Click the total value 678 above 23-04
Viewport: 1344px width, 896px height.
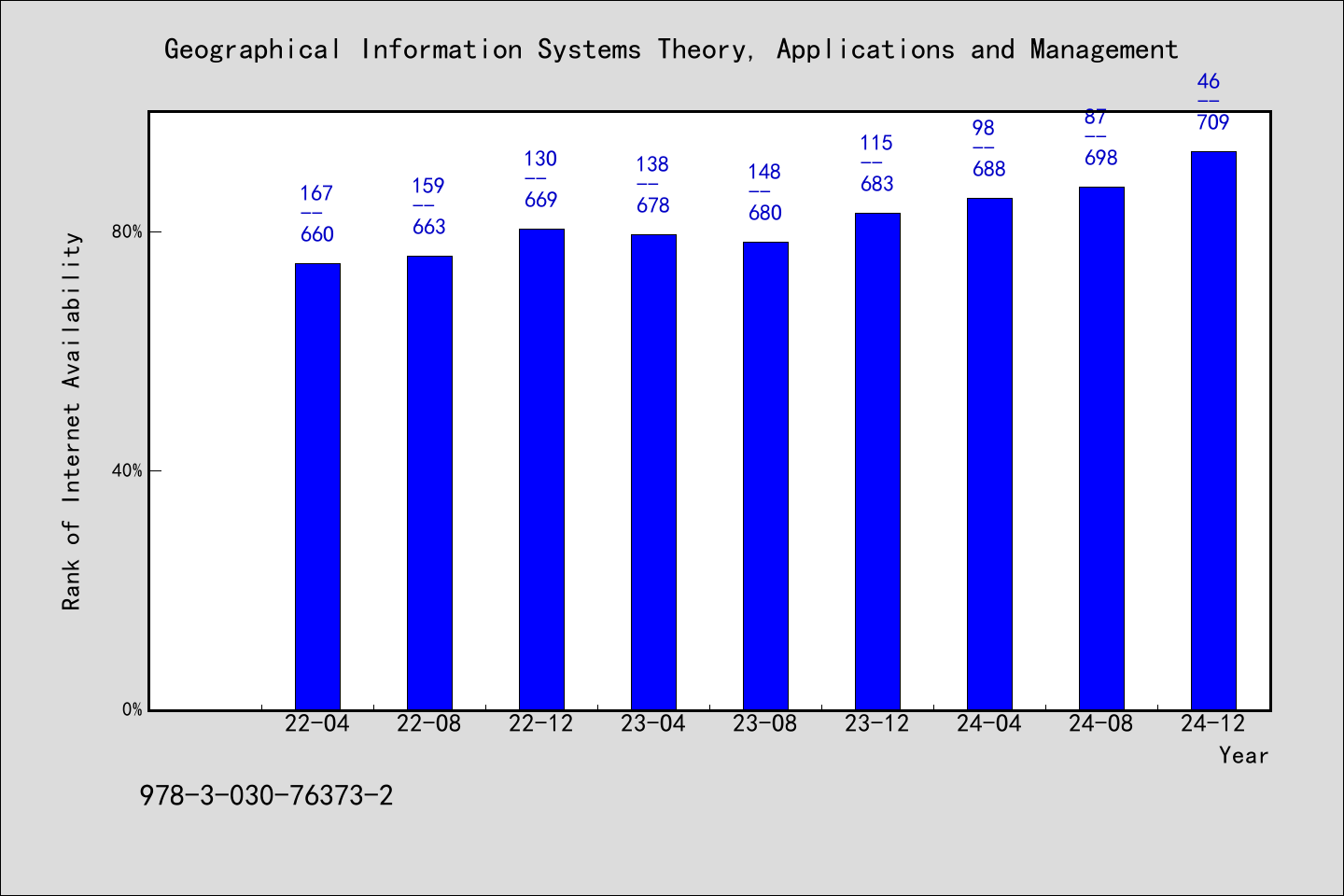pos(653,205)
